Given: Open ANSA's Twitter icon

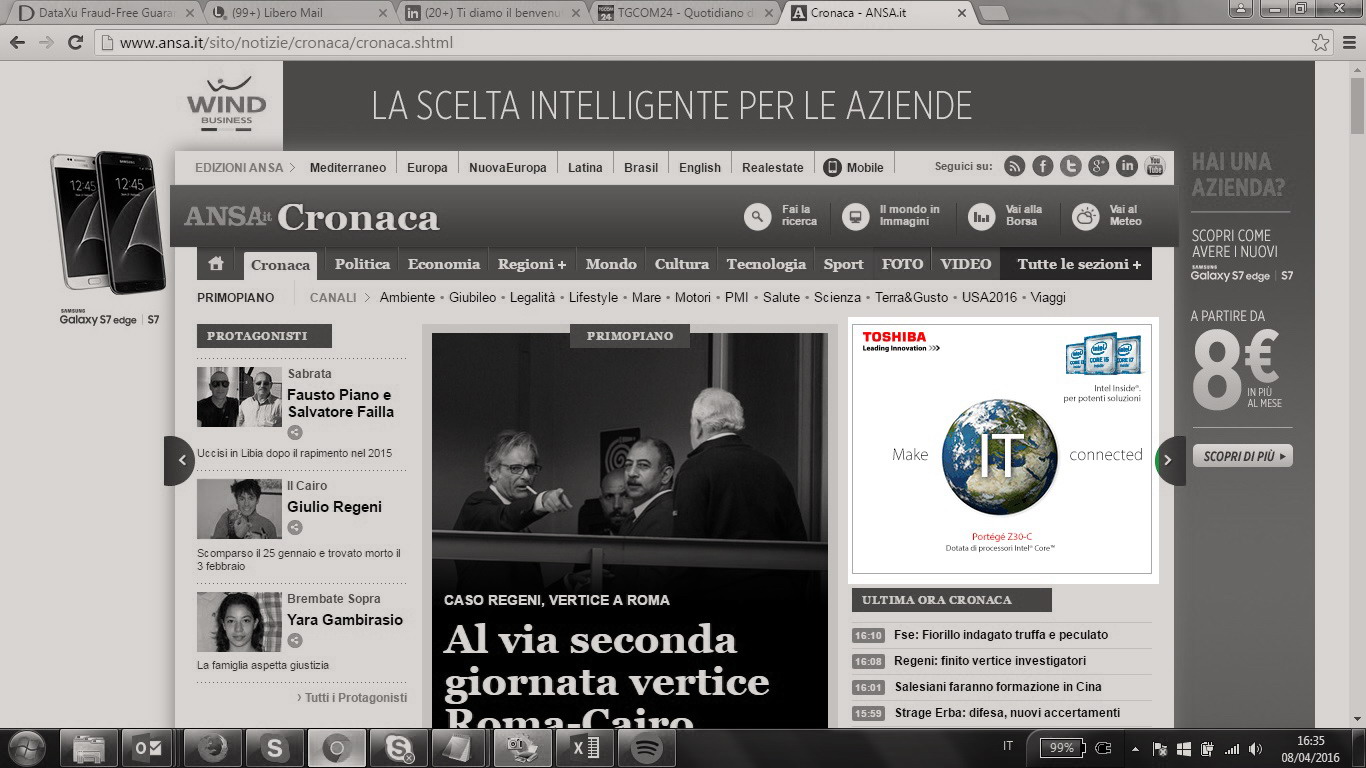Looking at the screenshot, I should coord(1071,166).
